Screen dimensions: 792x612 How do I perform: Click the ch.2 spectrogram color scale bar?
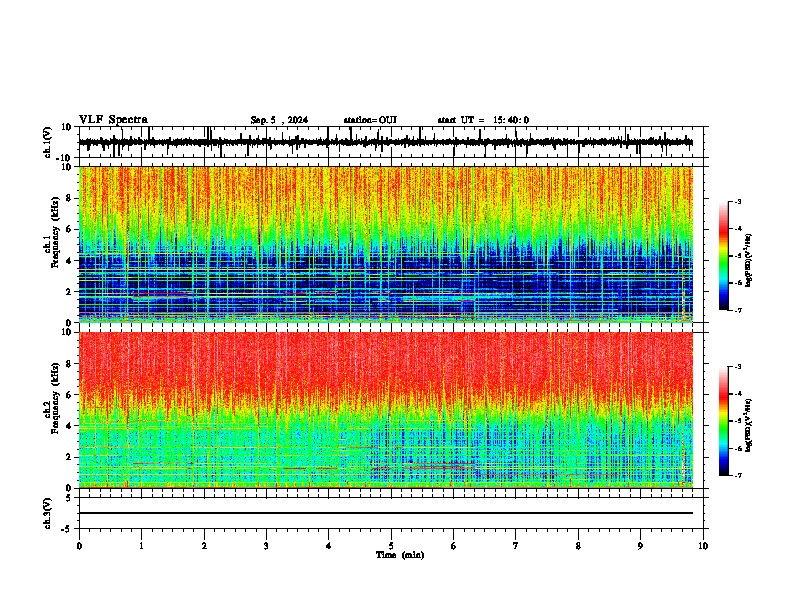point(723,421)
